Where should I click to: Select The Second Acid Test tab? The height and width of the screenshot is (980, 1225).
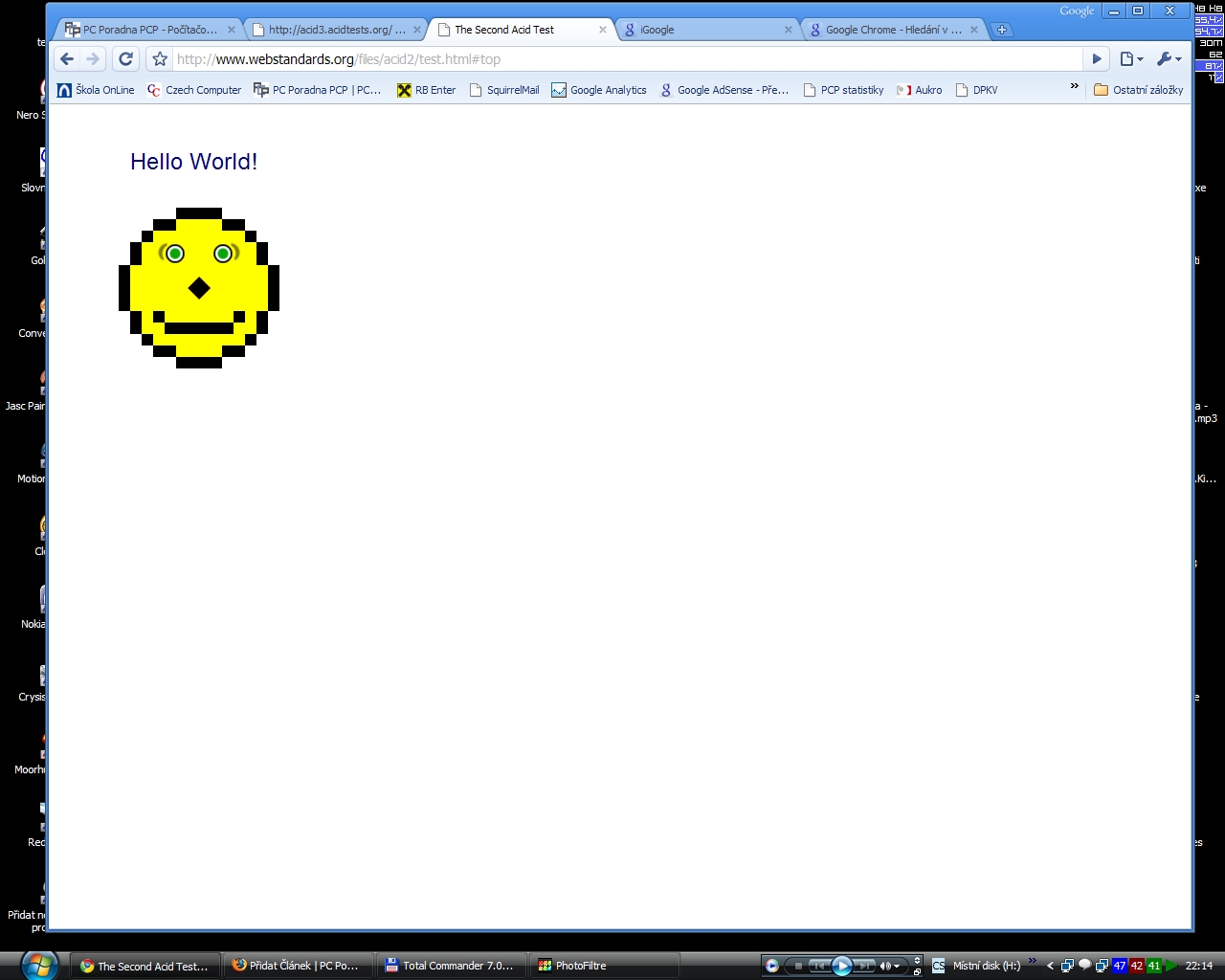[x=522, y=30]
